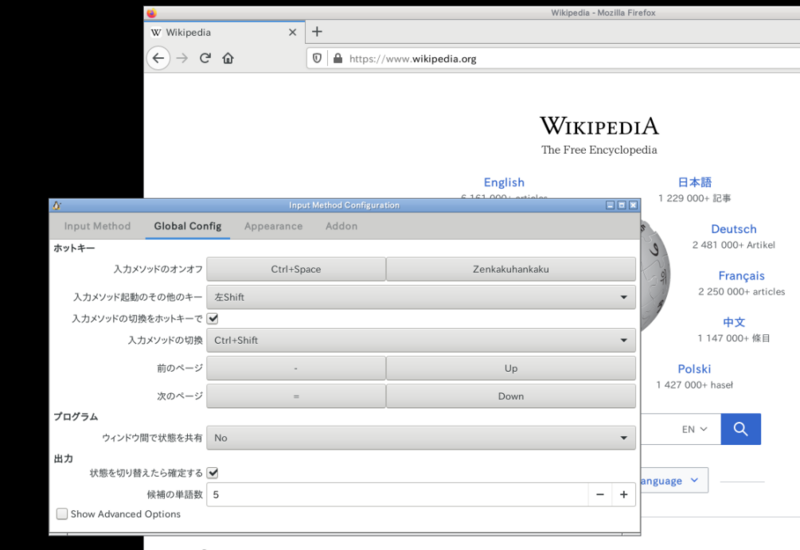Screen dimensions: 800x550
Task: Click the next page Down key button
Action: pos(511,396)
